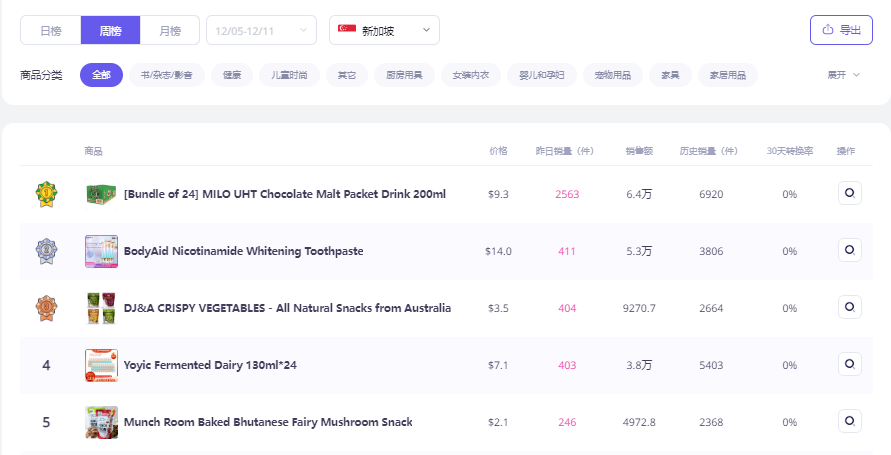The image size is (891, 455).
Task: Filter by 儿童时尚 category
Action: [x=289, y=75]
